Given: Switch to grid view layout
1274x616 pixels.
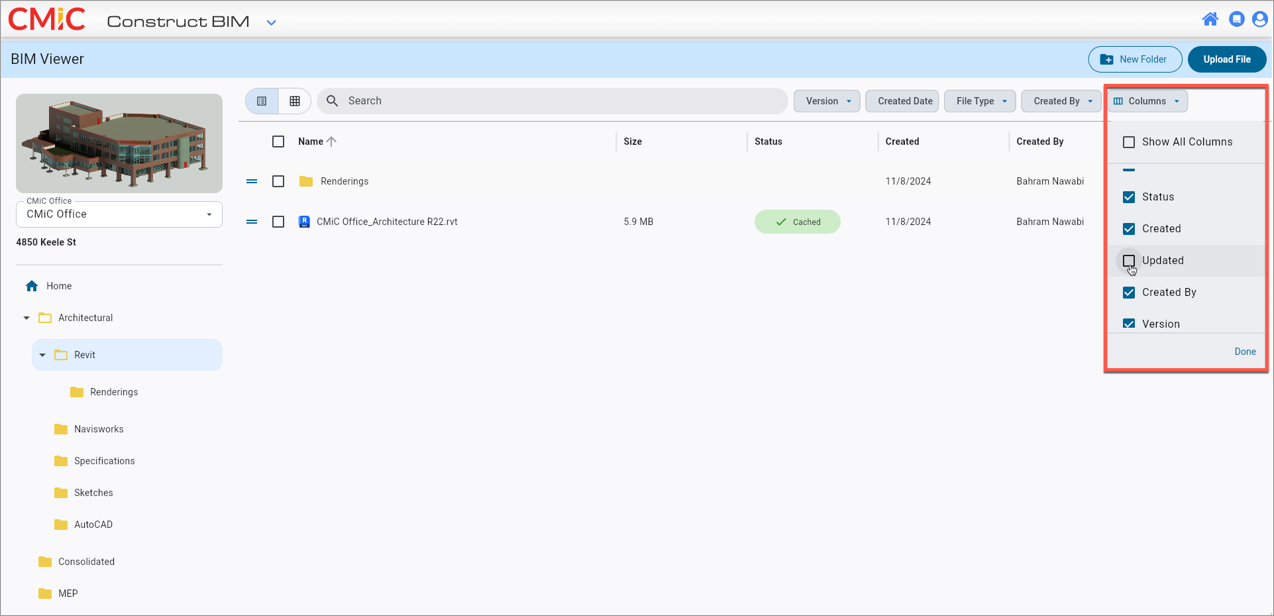Looking at the screenshot, I should tap(295, 101).
